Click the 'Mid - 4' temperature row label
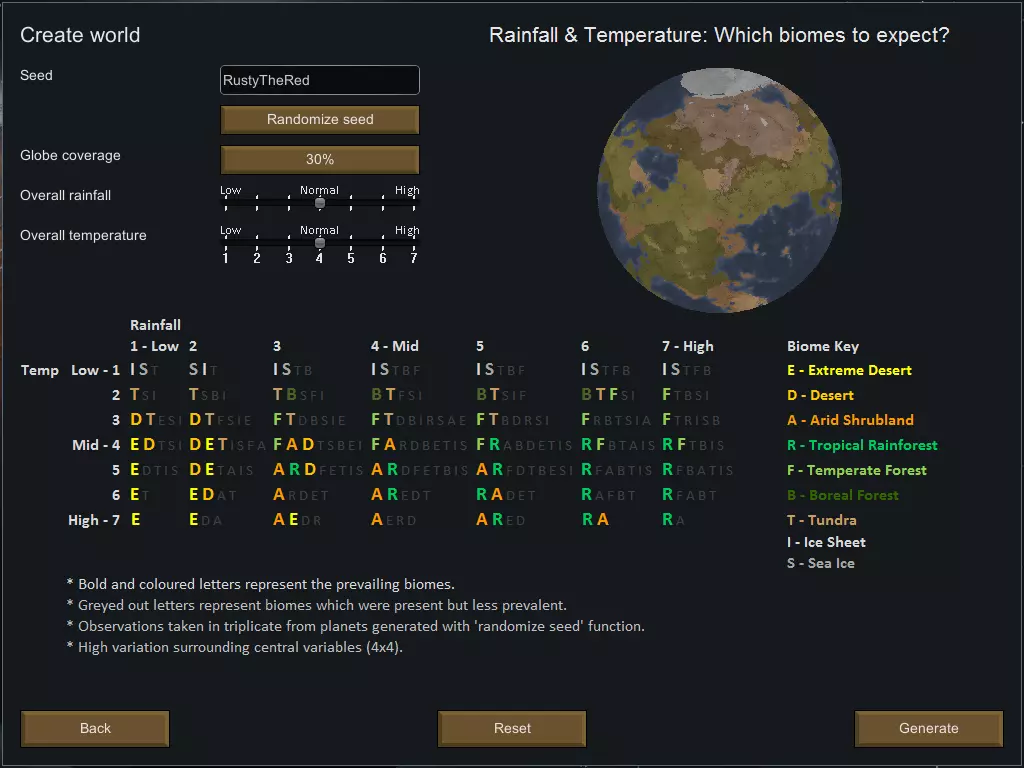The image size is (1024, 768). (x=96, y=445)
